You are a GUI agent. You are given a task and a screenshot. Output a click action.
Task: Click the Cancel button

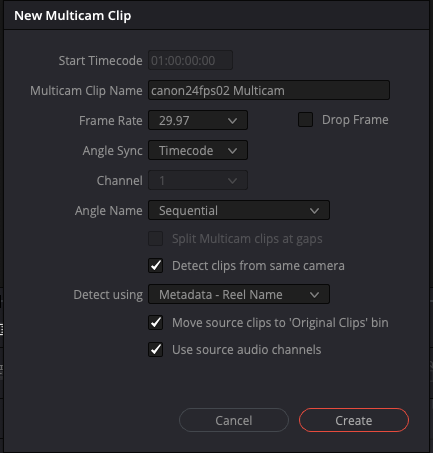[x=234, y=420]
